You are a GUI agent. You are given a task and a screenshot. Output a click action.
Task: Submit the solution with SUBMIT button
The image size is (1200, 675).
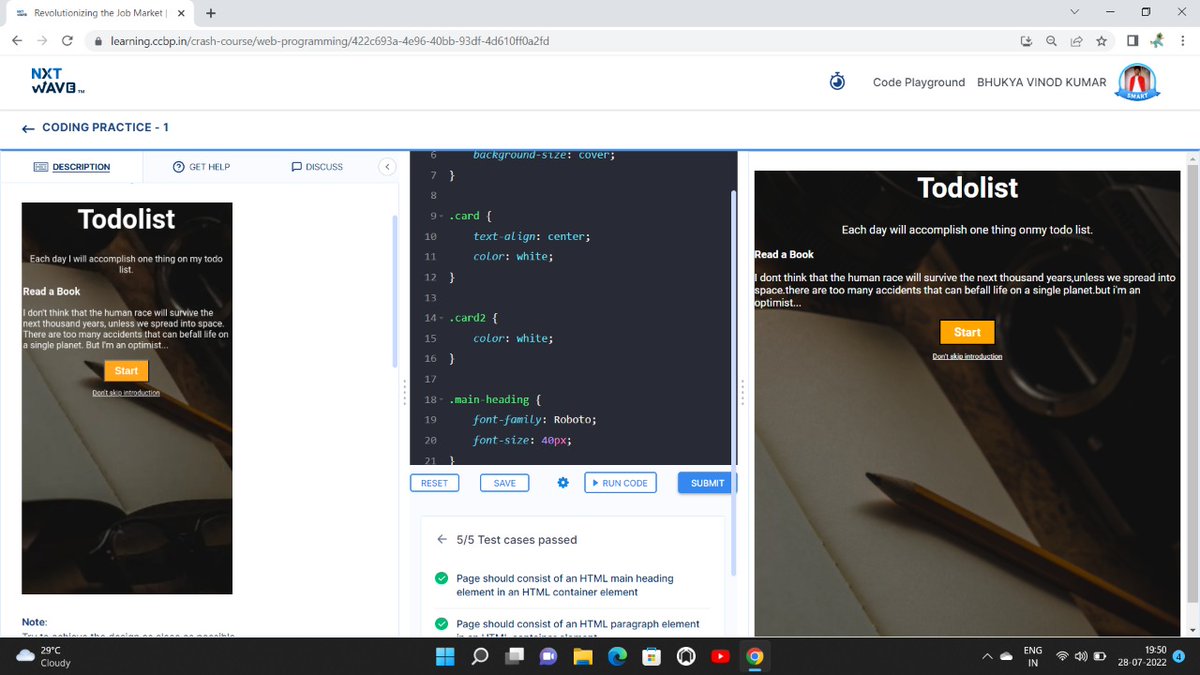[706, 483]
